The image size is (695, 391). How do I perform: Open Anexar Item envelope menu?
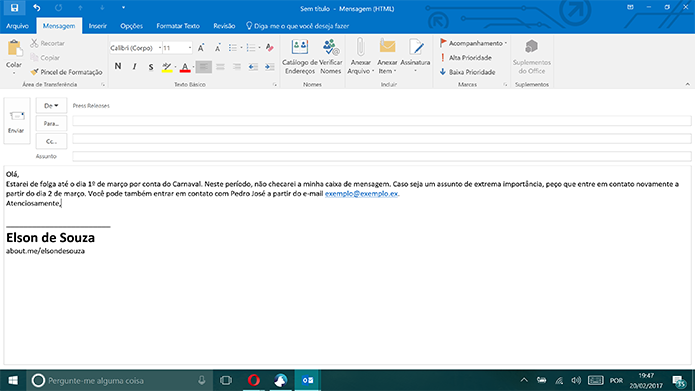pyautogui.click(x=387, y=57)
